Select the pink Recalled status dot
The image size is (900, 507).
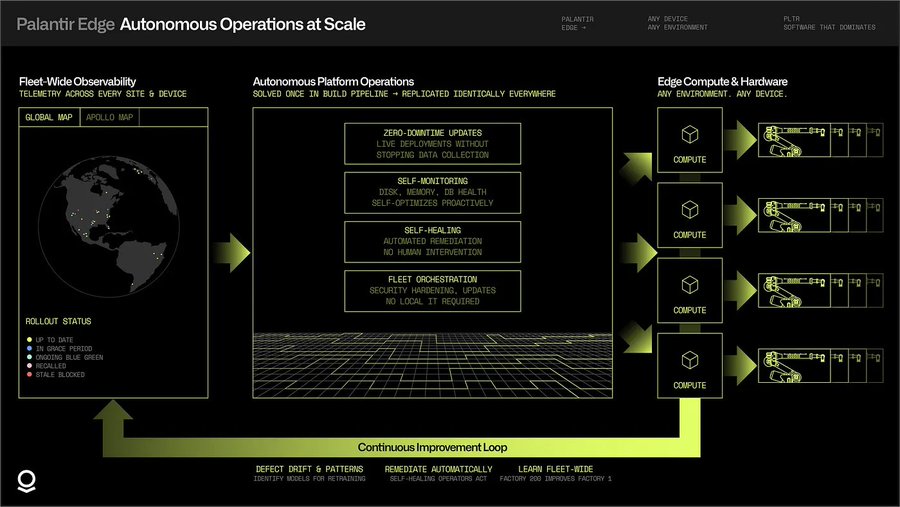pos(29,365)
